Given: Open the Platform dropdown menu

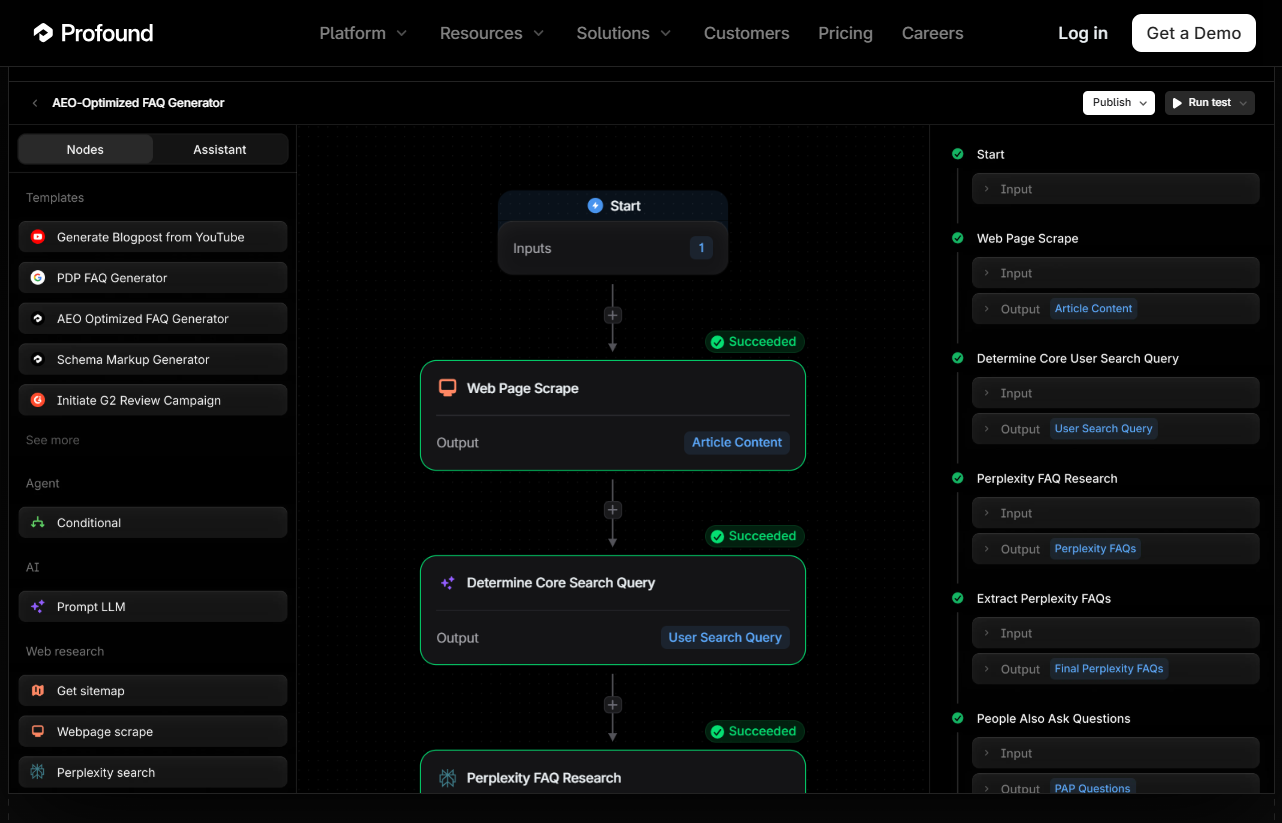Looking at the screenshot, I should (x=363, y=33).
